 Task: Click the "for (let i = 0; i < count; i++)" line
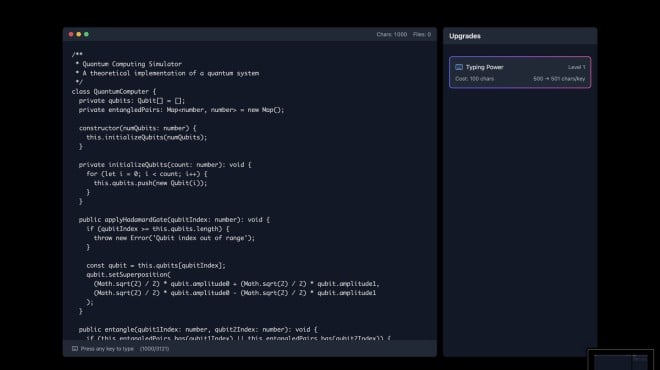pyautogui.click(x=147, y=174)
